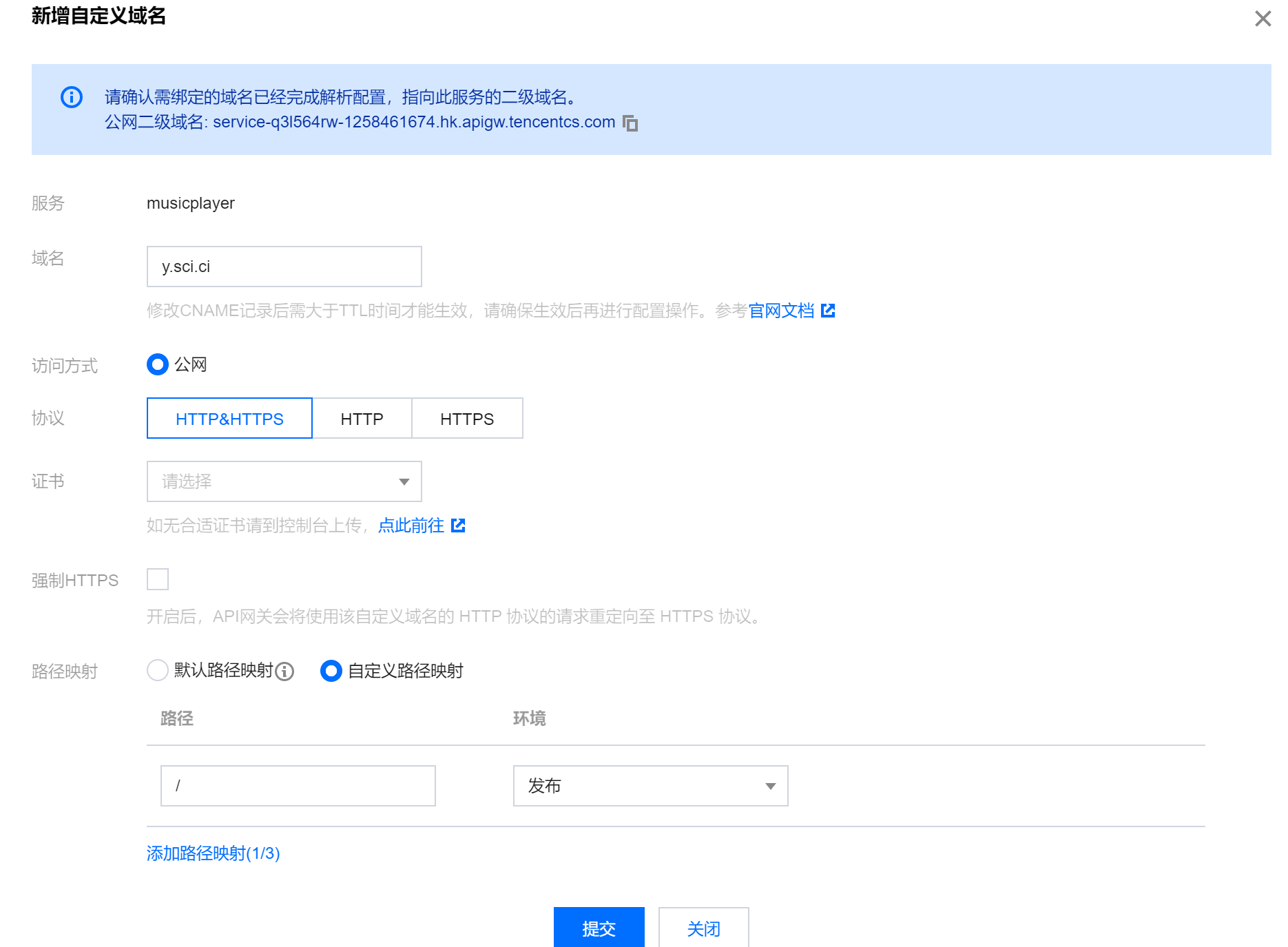Select the HTTP&HTTPS protocol tab
1288x947 pixels.
click(229, 418)
